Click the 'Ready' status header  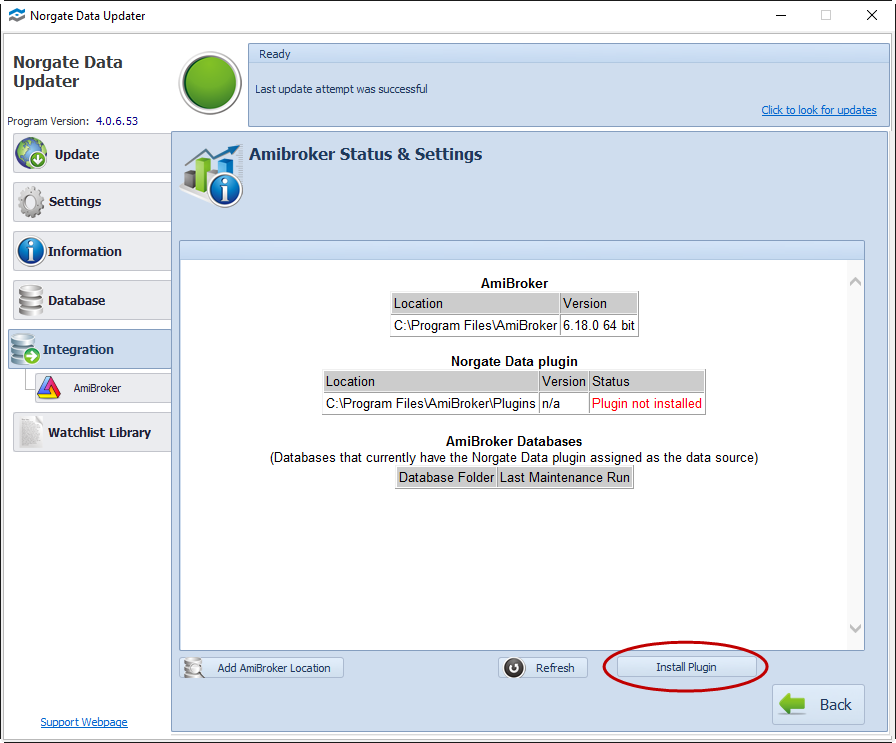(x=275, y=54)
